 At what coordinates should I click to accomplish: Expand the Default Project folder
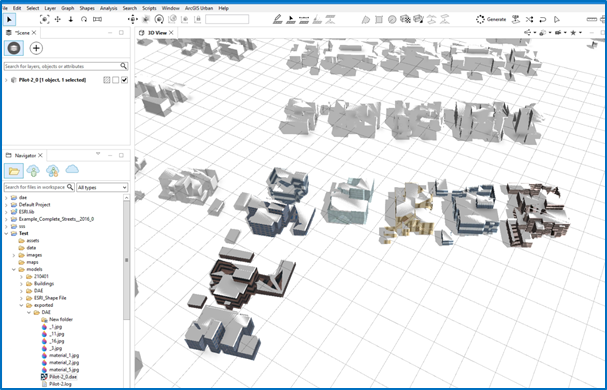point(6,204)
